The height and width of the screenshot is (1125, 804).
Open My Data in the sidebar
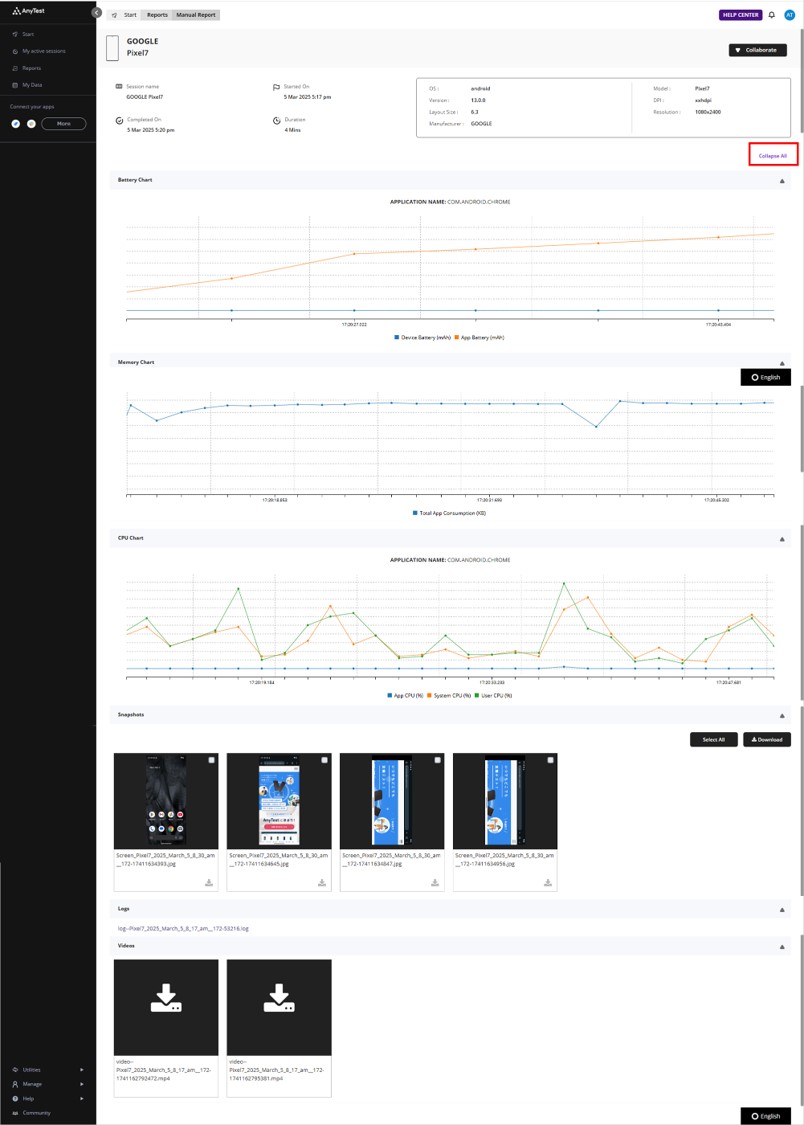32,85
